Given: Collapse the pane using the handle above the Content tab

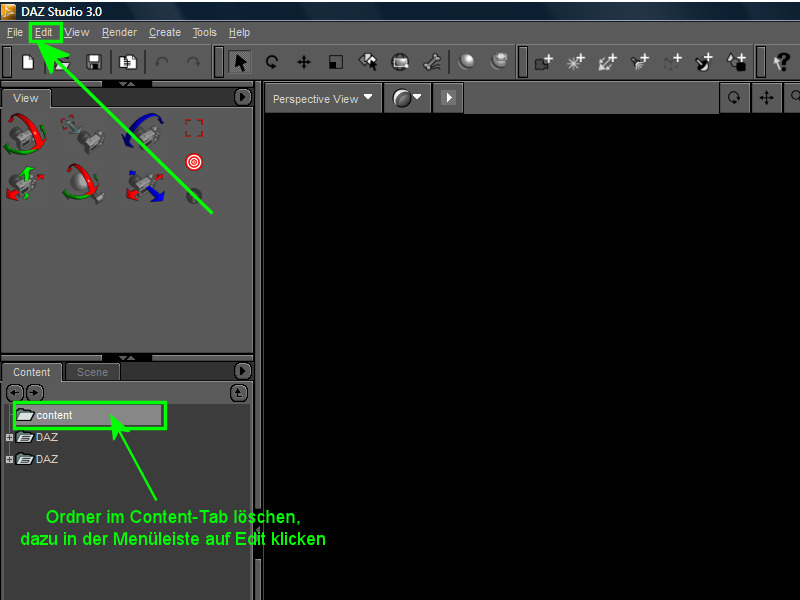Looking at the screenshot, I should pyautogui.click(x=127, y=358).
